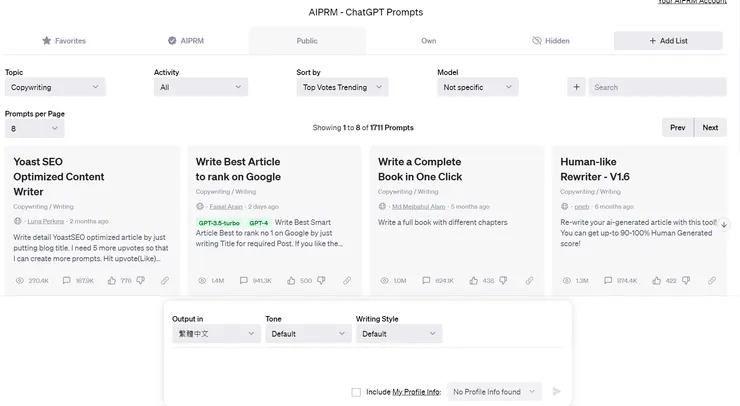This screenshot has width=740, height=406.
Task: Click views eye icon on Human-like Rewriter card
Action: [x=567, y=280]
